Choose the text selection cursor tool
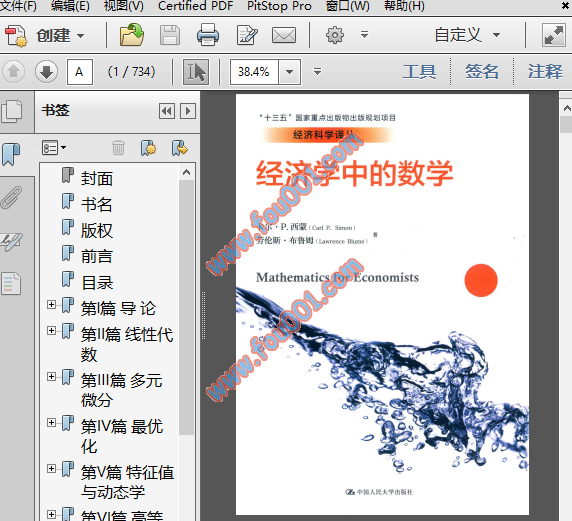This screenshot has height=521, width=572. point(196,72)
